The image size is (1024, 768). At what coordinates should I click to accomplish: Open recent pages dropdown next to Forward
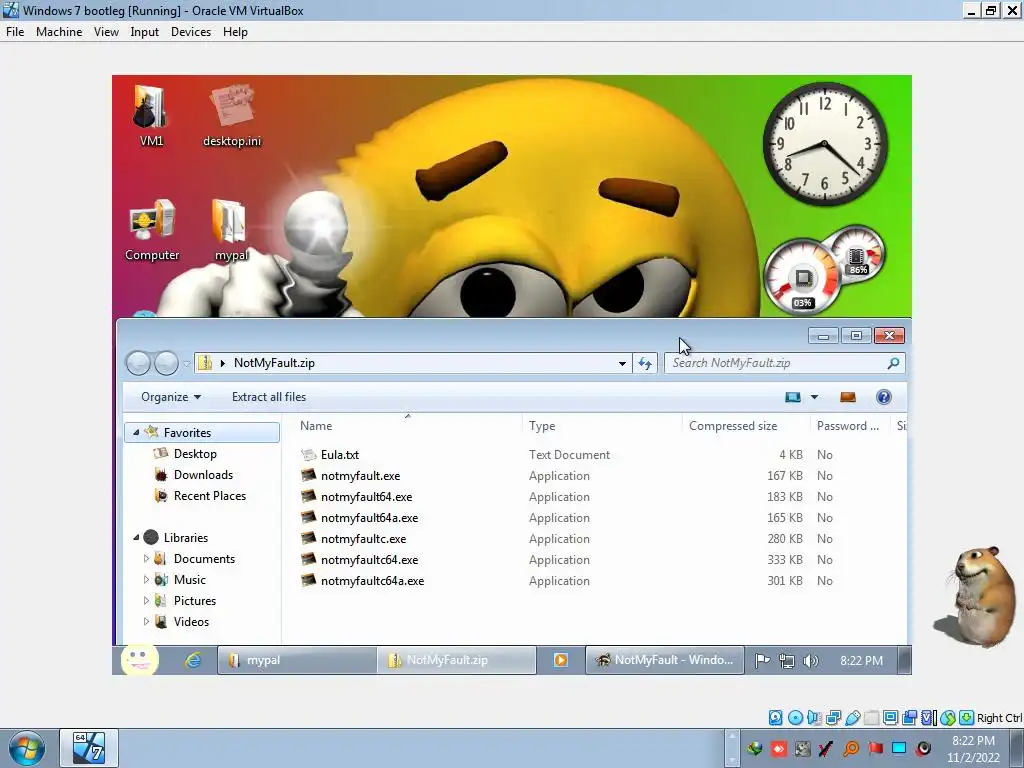tap(186, 364)
